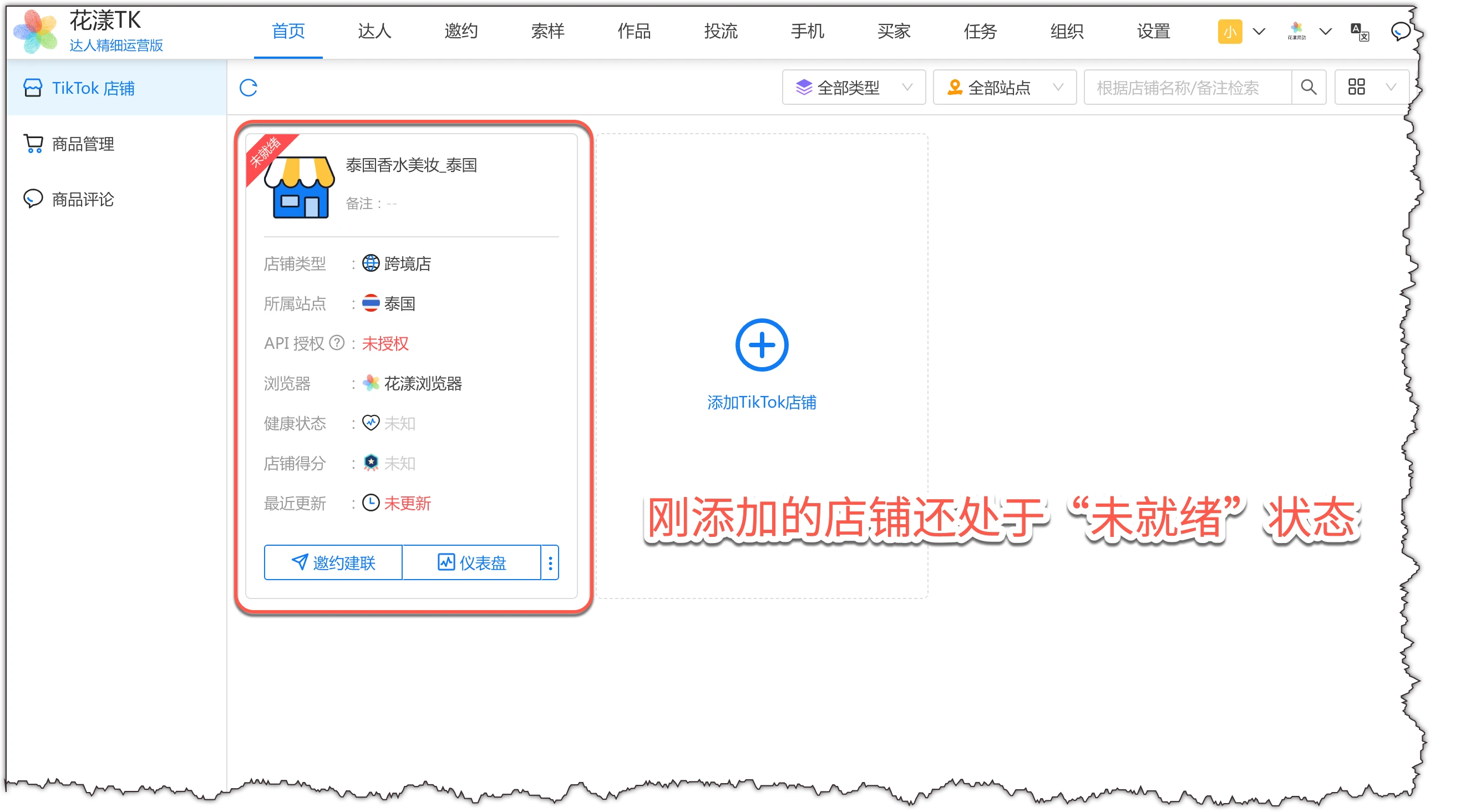Open the 邀约 tab
The width and height of the screenshot is (1471, 812).
pyautogui.click(x=461, y=31)
